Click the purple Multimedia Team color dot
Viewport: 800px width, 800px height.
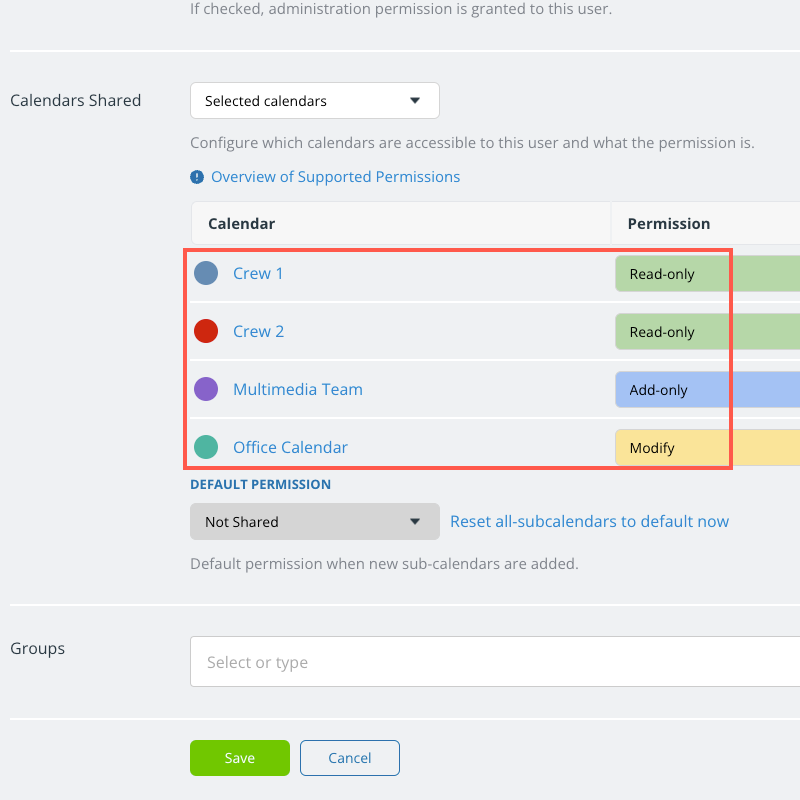point(206,389)
